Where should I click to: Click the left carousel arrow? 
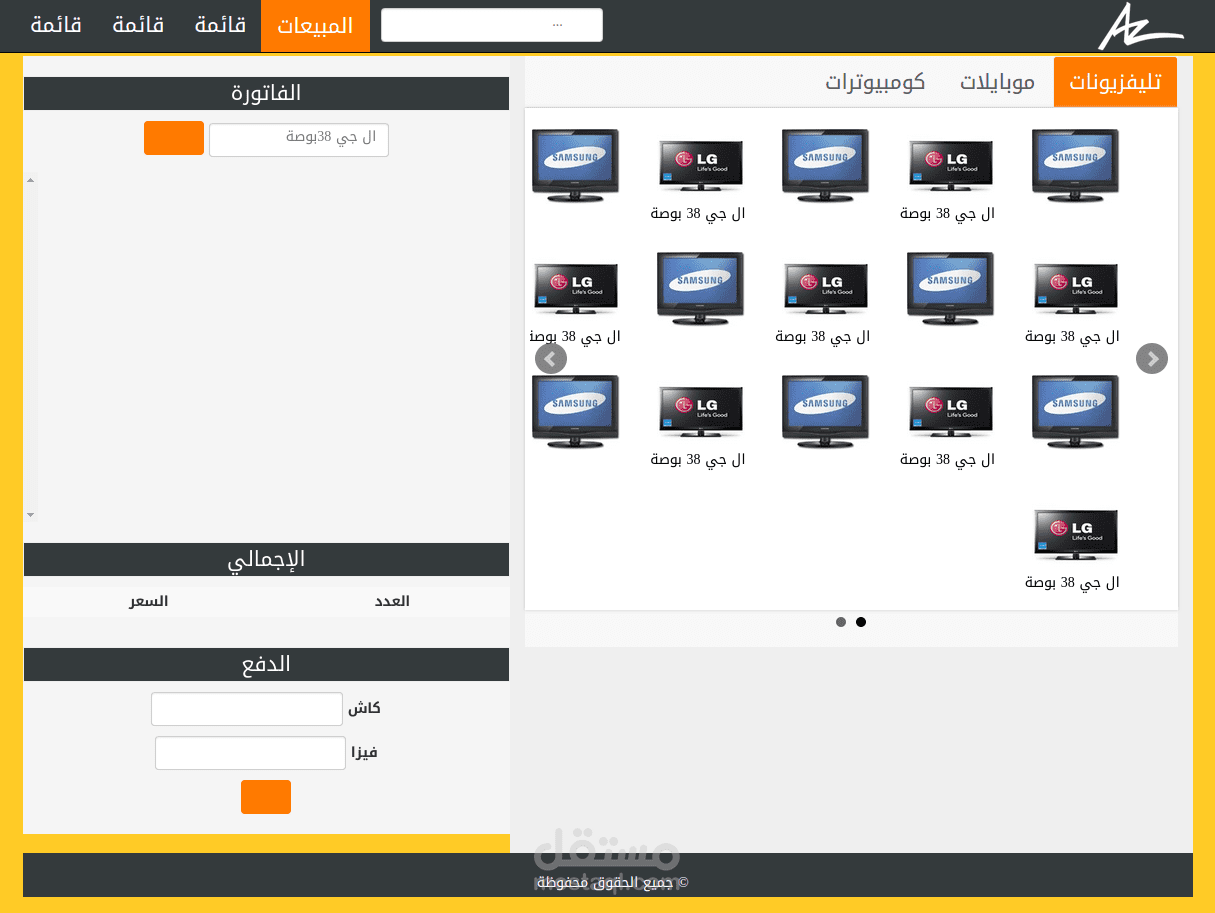pyautogui.click(x=551, y=358)
